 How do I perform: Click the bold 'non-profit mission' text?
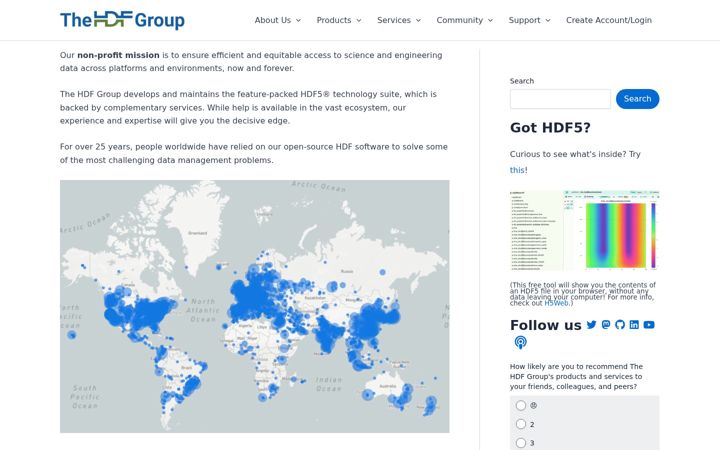tap(118, 55)
